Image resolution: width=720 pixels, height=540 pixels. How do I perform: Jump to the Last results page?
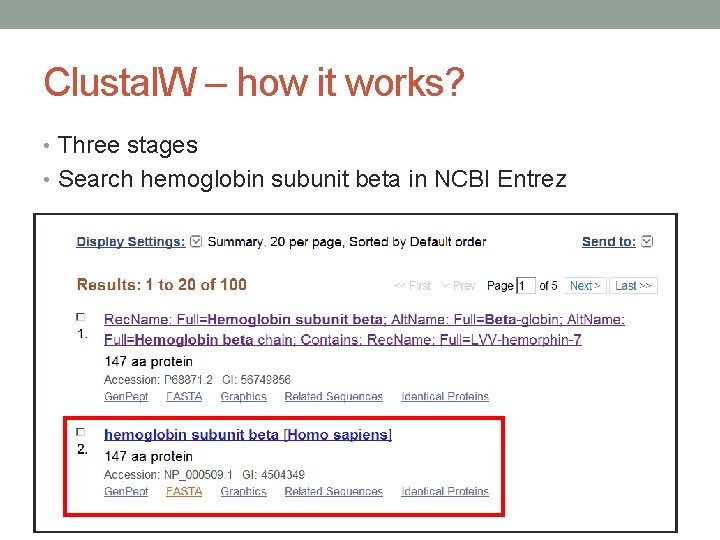[633, 286]
